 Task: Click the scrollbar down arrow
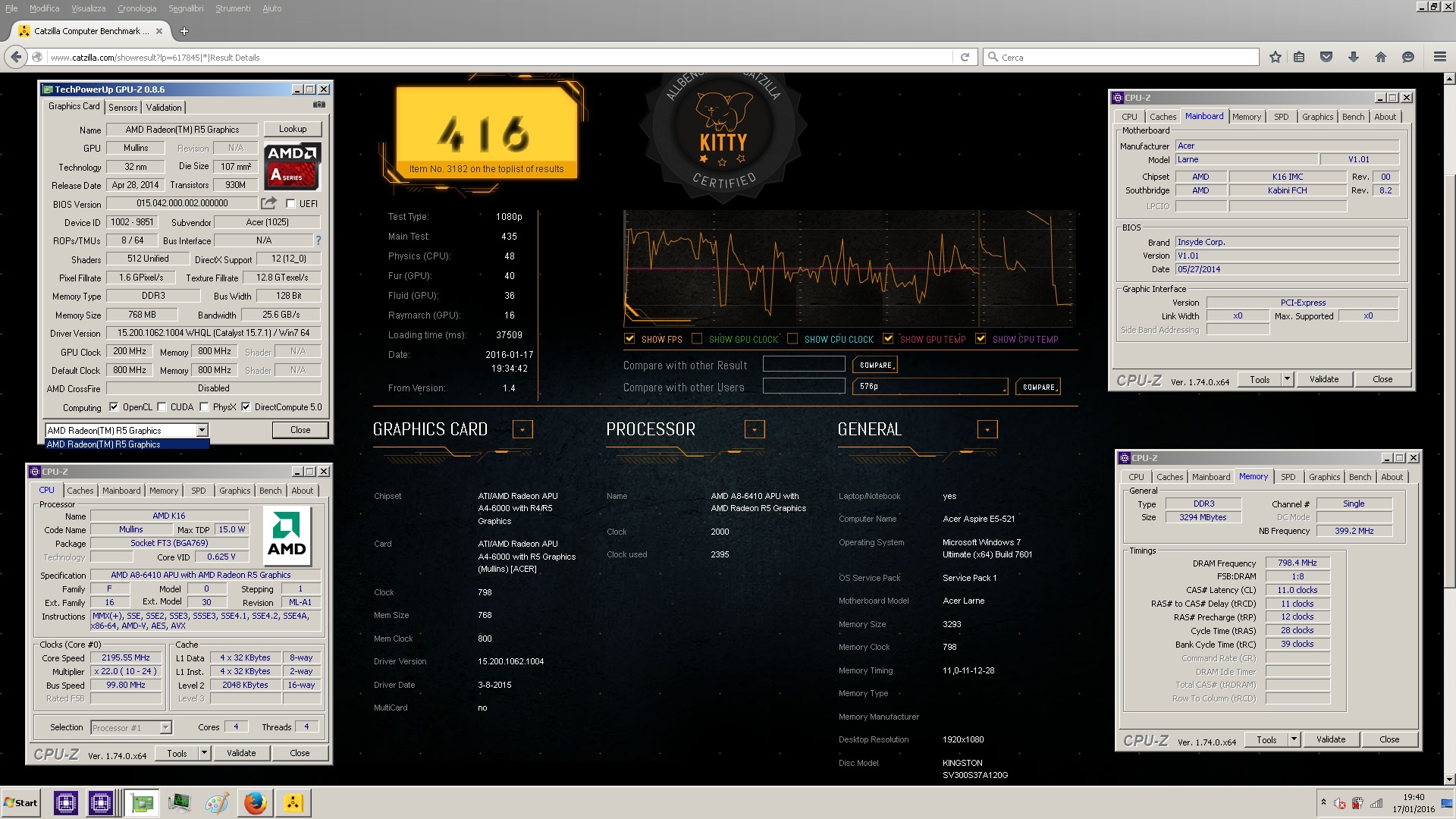coord(1450,779)
